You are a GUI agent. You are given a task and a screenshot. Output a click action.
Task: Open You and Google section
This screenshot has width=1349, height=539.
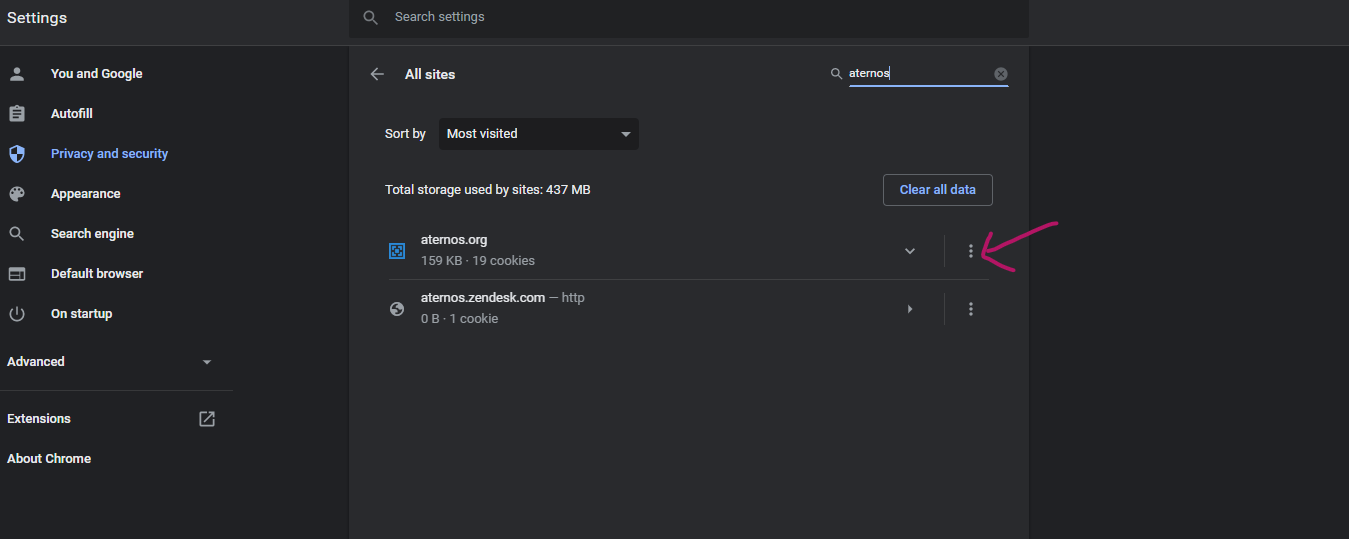click(97, 74)
